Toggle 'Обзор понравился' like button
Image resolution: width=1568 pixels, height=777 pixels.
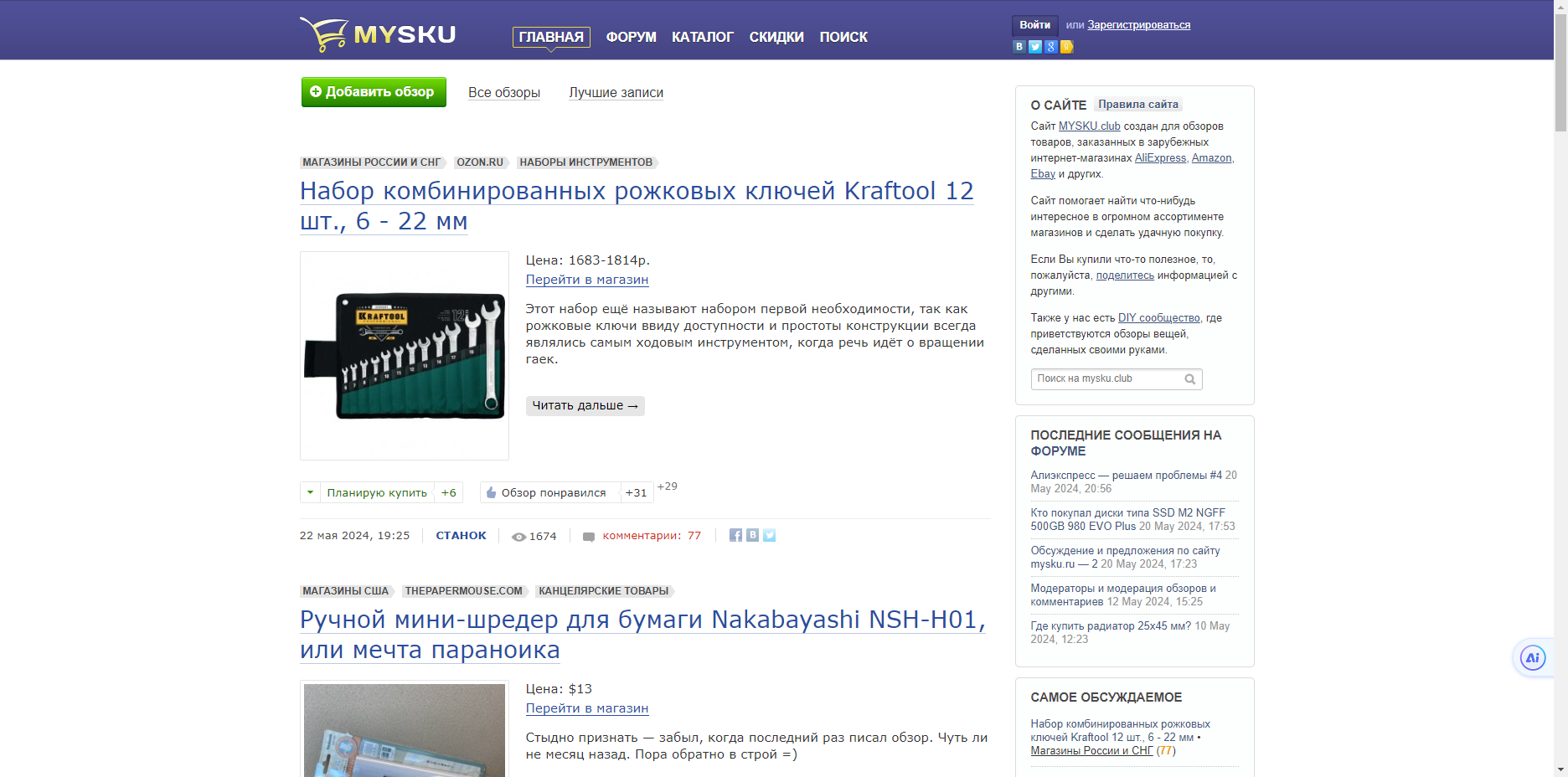coord(547,492)
